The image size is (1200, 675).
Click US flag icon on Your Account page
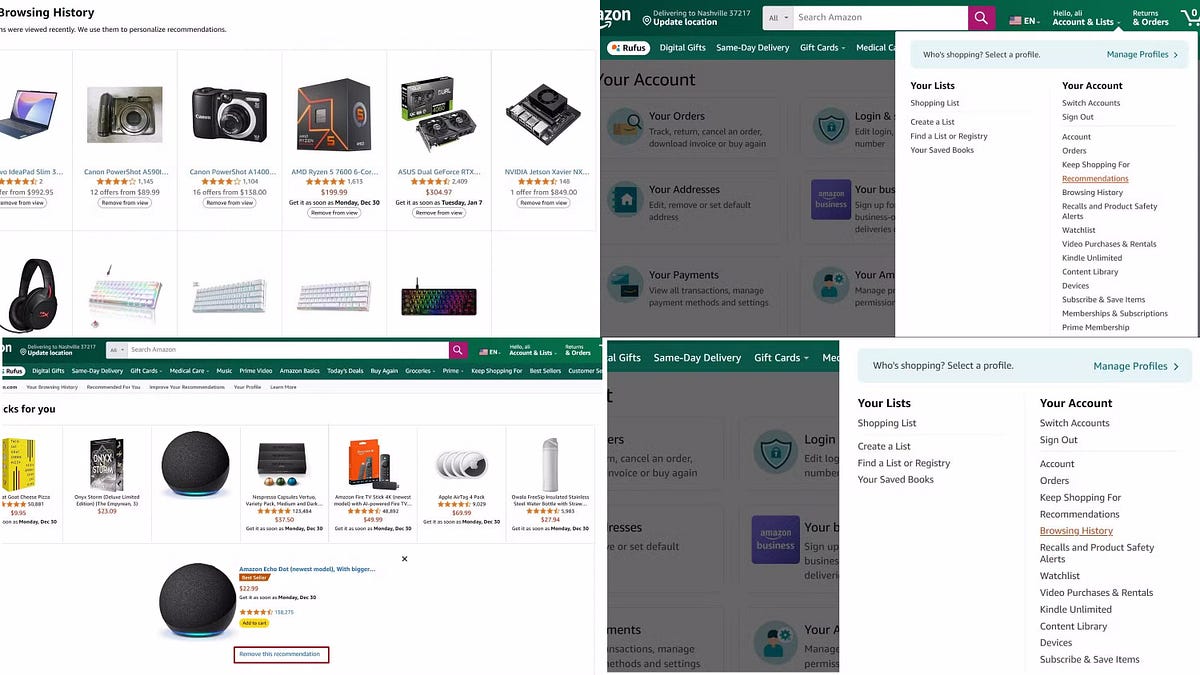(x=1015, y=21)
